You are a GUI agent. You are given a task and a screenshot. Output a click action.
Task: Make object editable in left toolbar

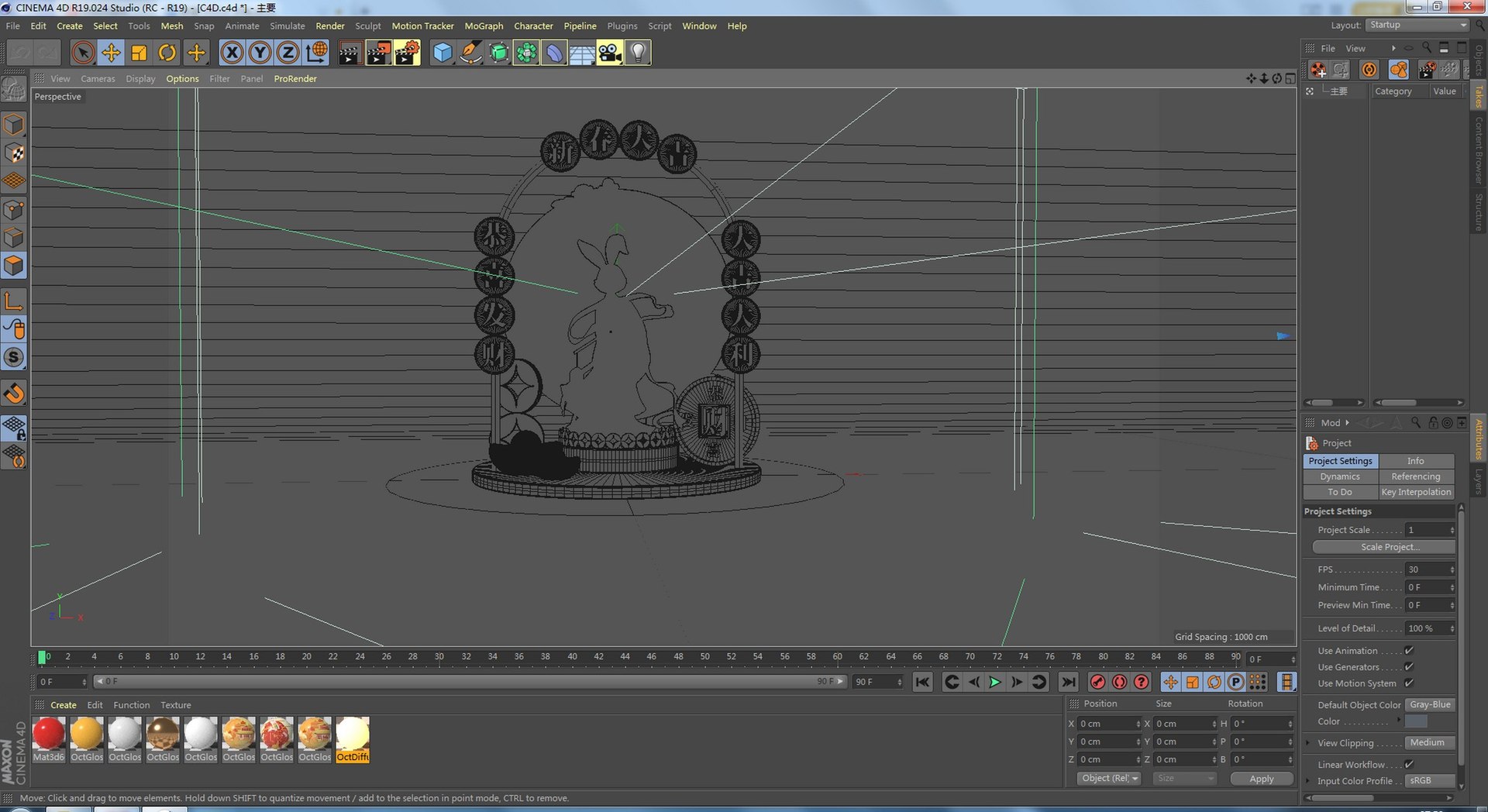pyautogui.click(x=14, y=89)
